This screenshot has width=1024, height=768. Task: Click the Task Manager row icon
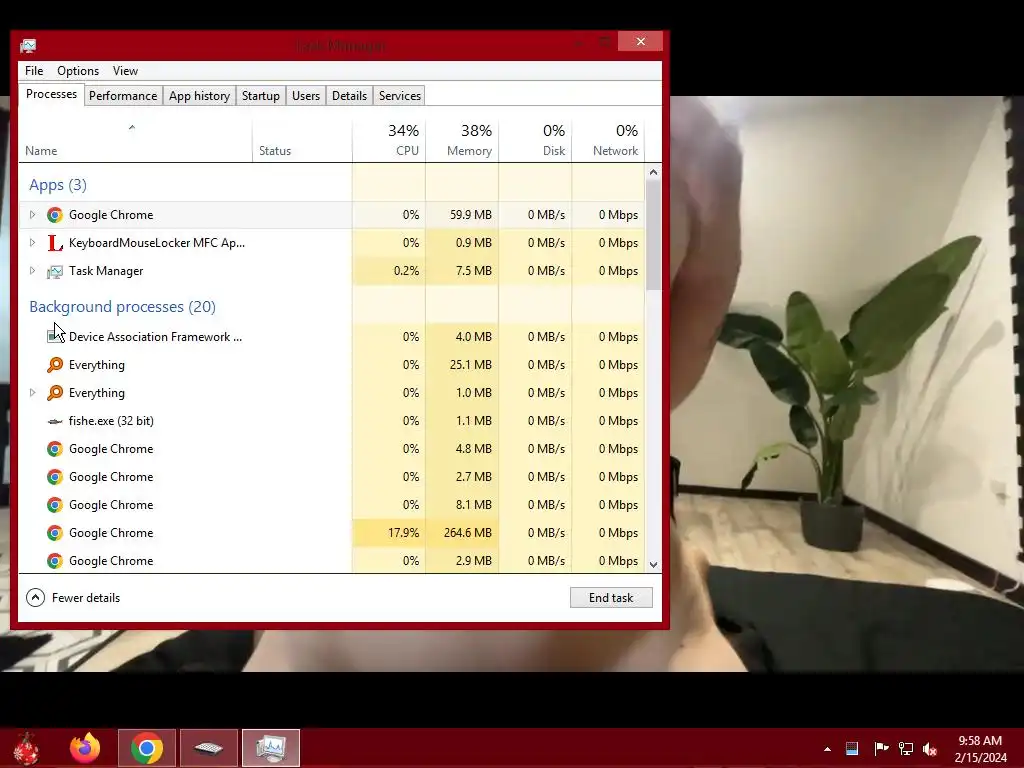(55, 271)
